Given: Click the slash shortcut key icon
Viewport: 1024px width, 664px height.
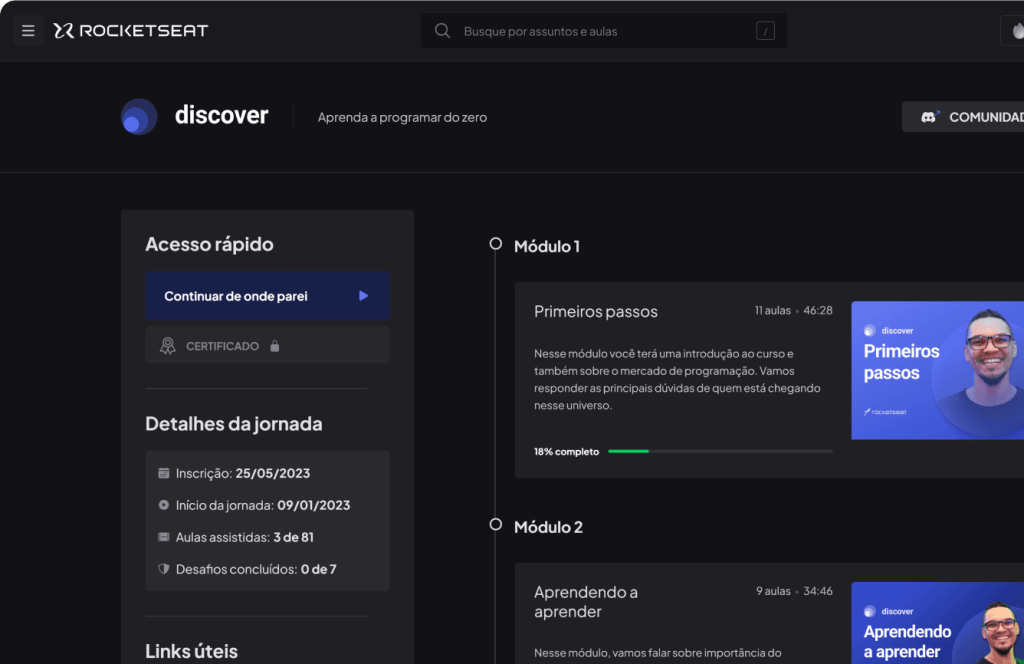Looking at the screenshot, I should click(x=765, y=31).
